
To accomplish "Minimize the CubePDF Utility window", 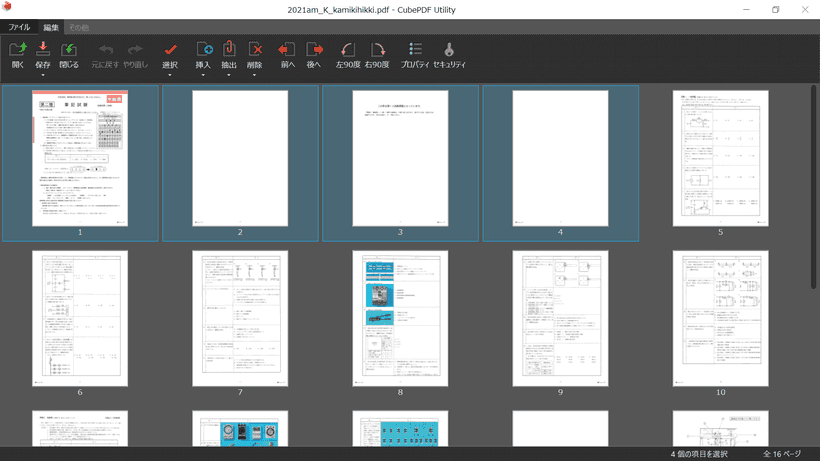I will tap(746, 9).
